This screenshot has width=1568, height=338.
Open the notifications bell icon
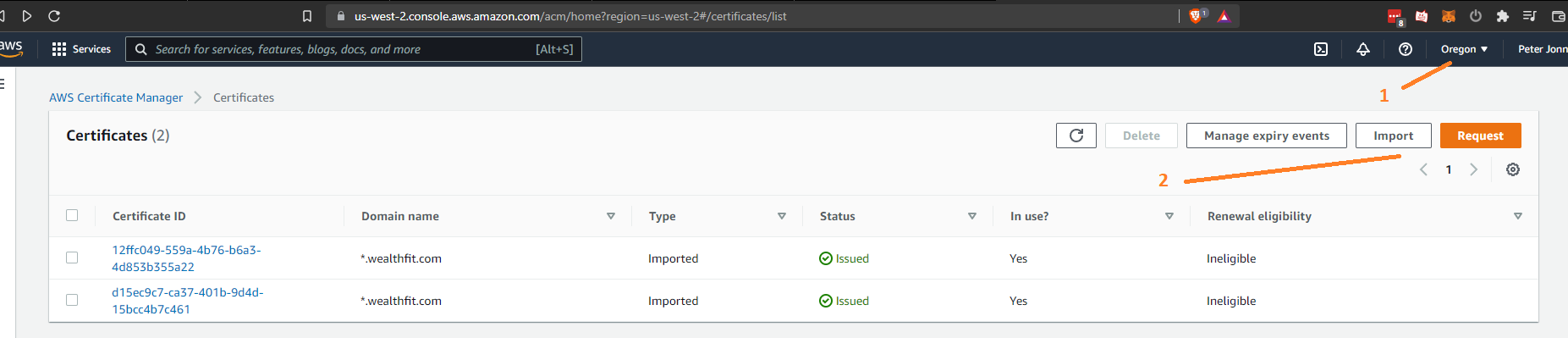[x=1363, y=49]
